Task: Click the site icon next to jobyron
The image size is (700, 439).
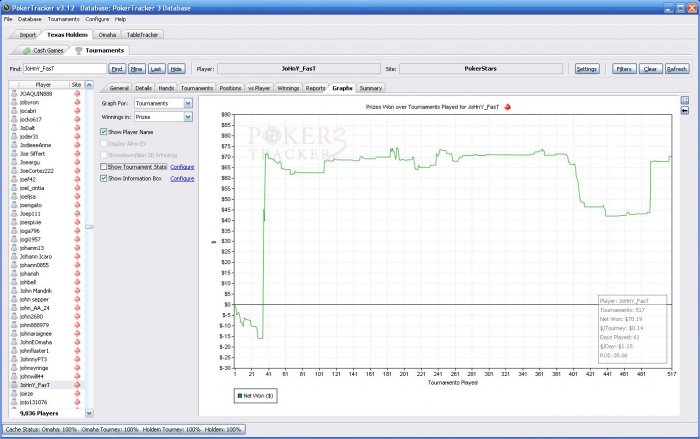Action: click(x=77, y=102)
